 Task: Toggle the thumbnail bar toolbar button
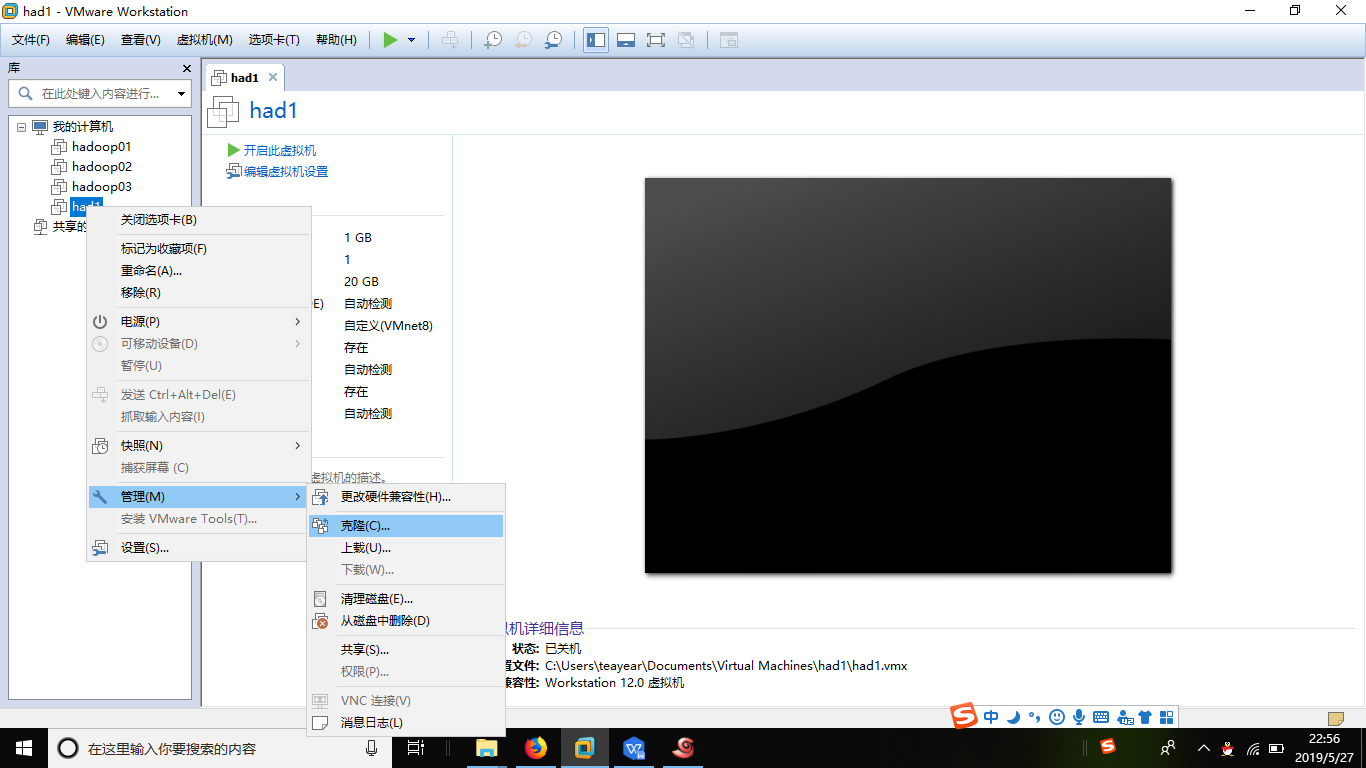coord(626,40)
